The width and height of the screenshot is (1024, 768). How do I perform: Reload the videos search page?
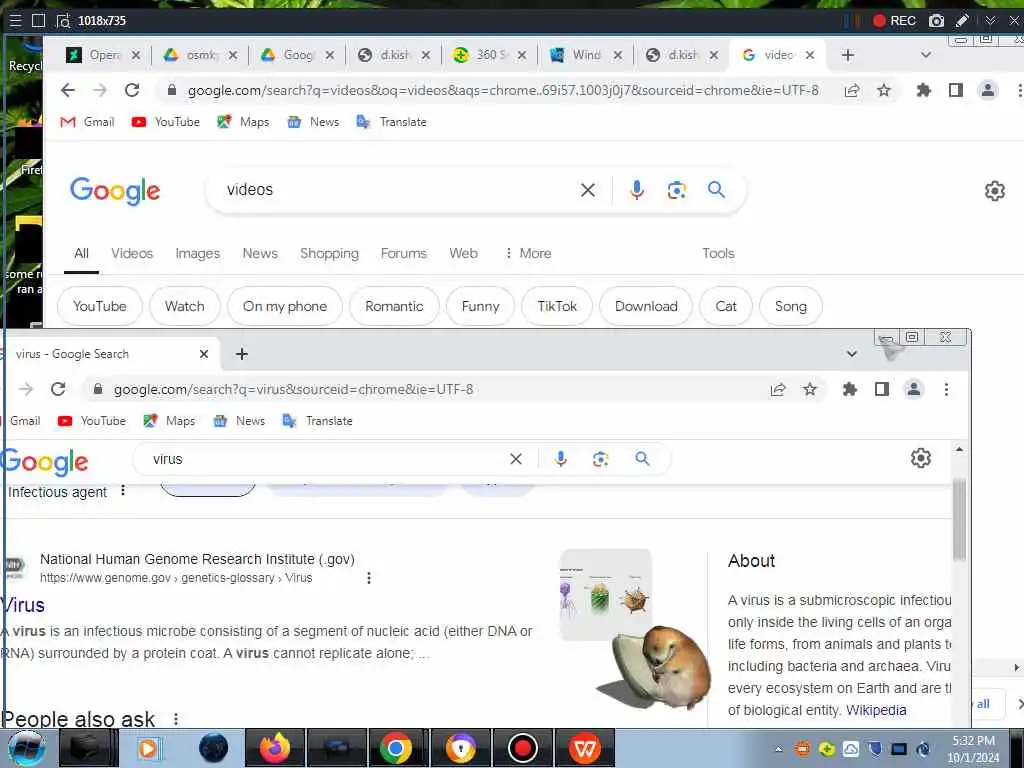(x=132, y=90)
